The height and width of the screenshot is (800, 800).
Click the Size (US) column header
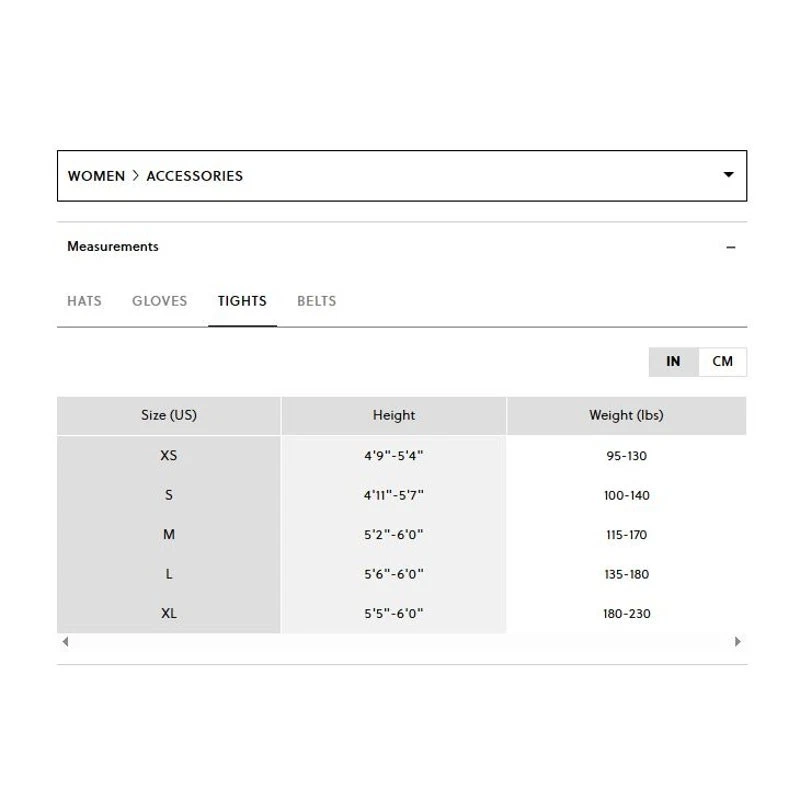(169, 415)
